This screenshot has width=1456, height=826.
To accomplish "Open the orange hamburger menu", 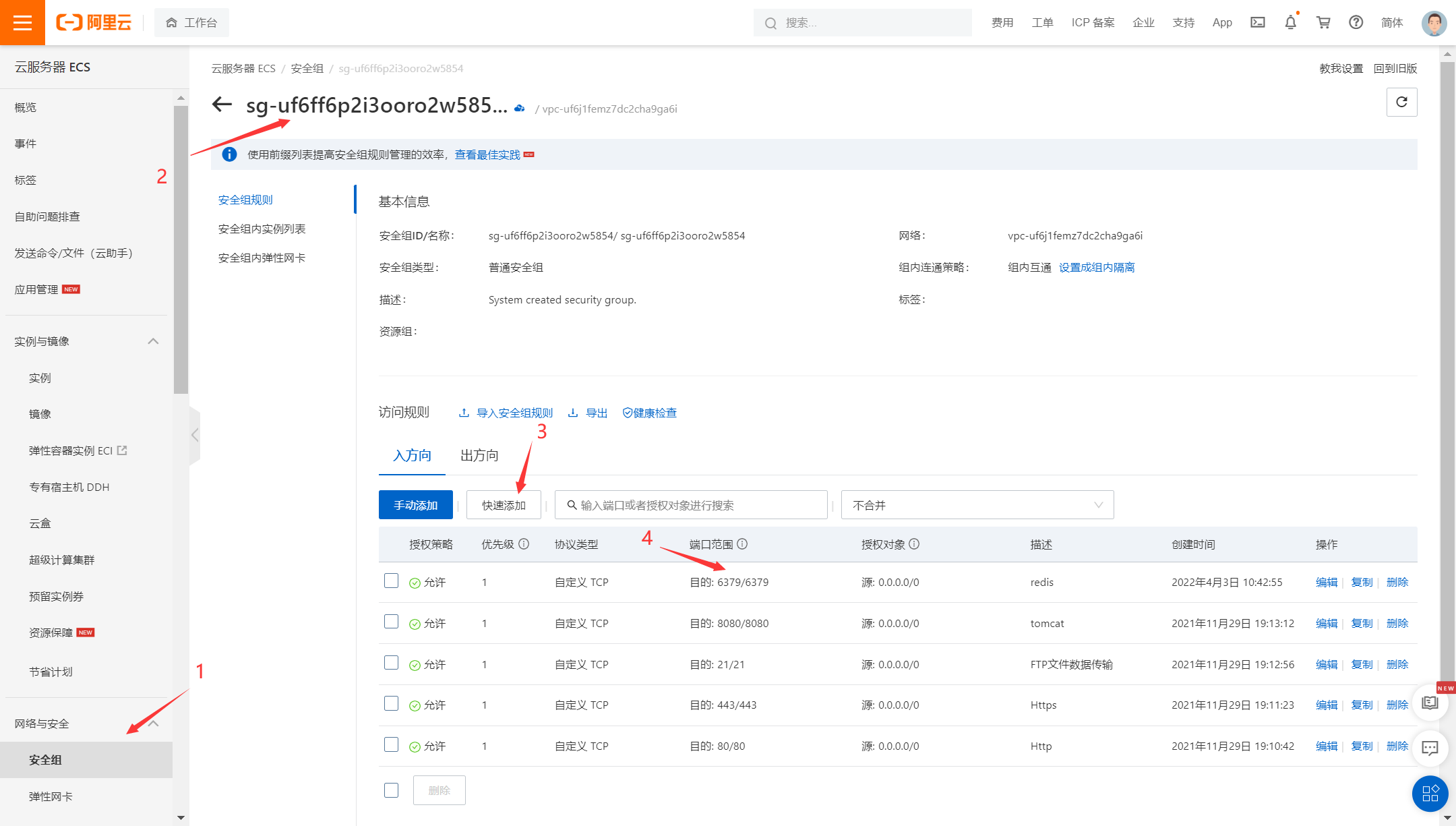I will point(22,22).
